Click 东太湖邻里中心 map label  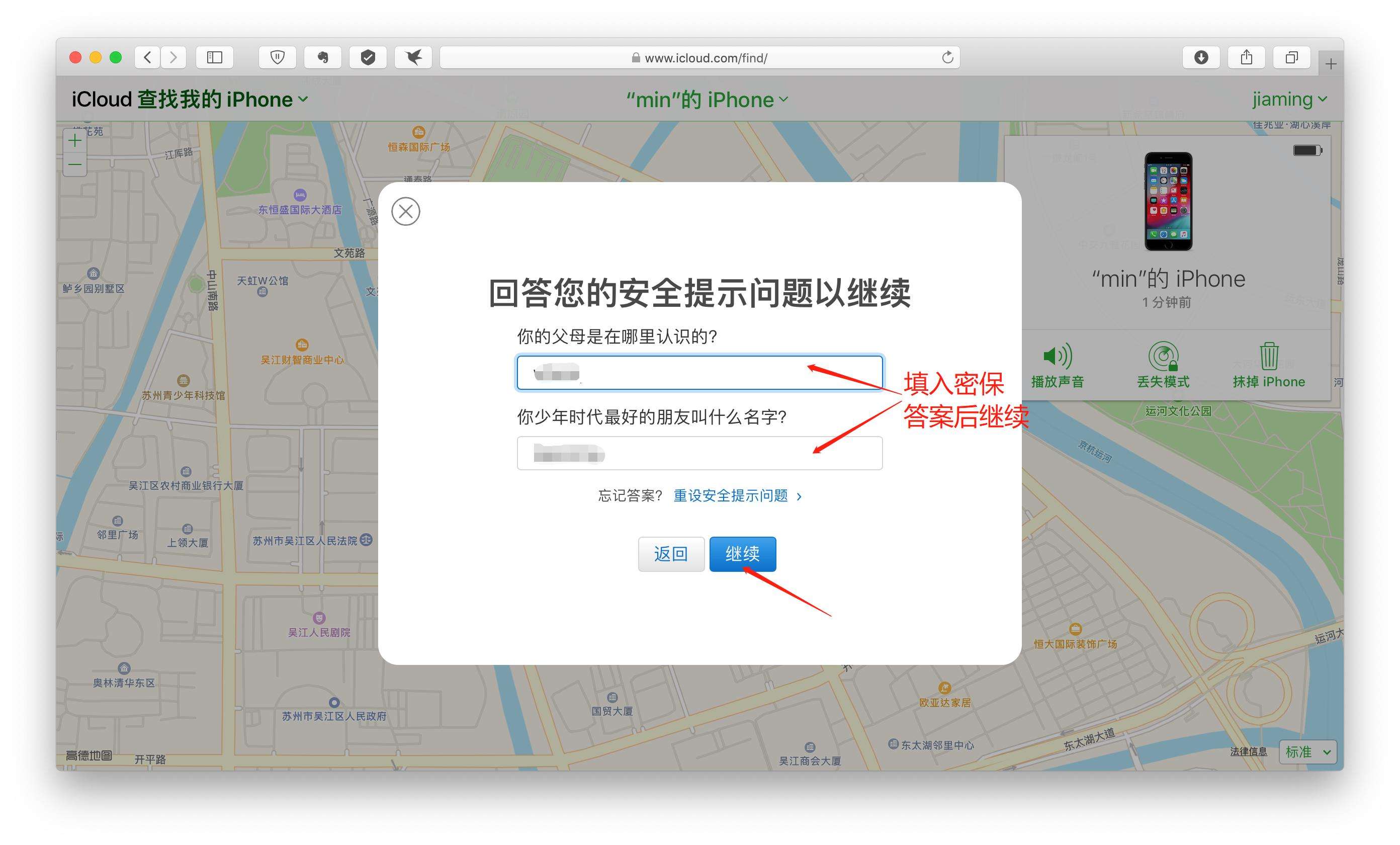(937, 745)
